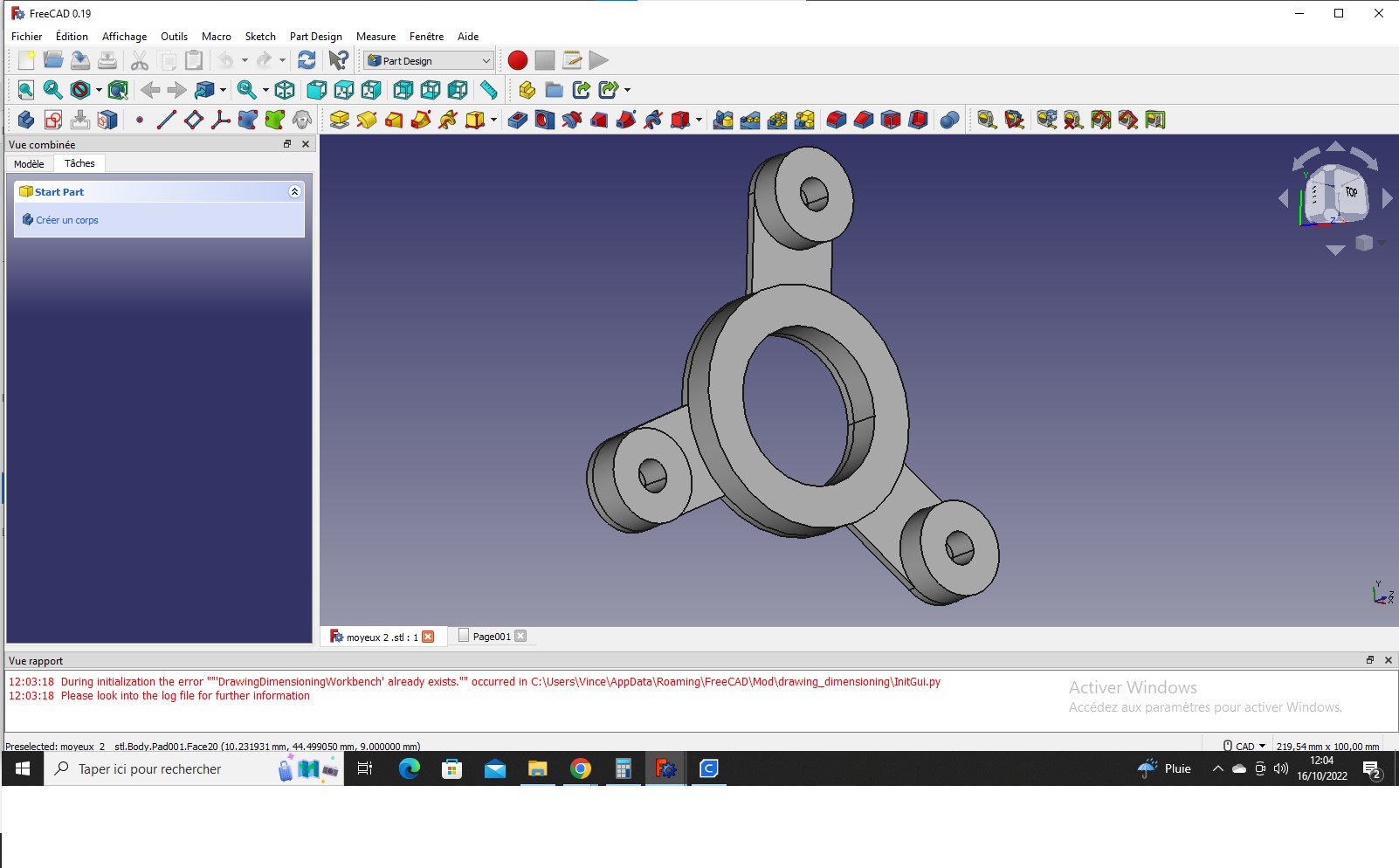Switch to the Modèle tab
This screenshot has width=1399, height=868.
tap(29, 164)
